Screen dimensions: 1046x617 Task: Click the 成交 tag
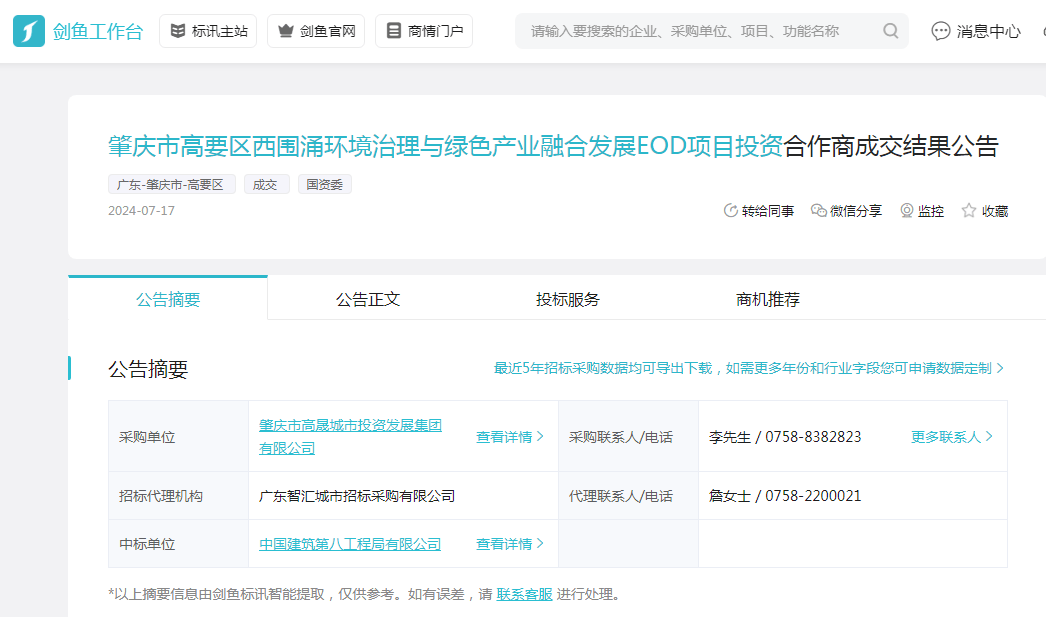pos(266,185)
